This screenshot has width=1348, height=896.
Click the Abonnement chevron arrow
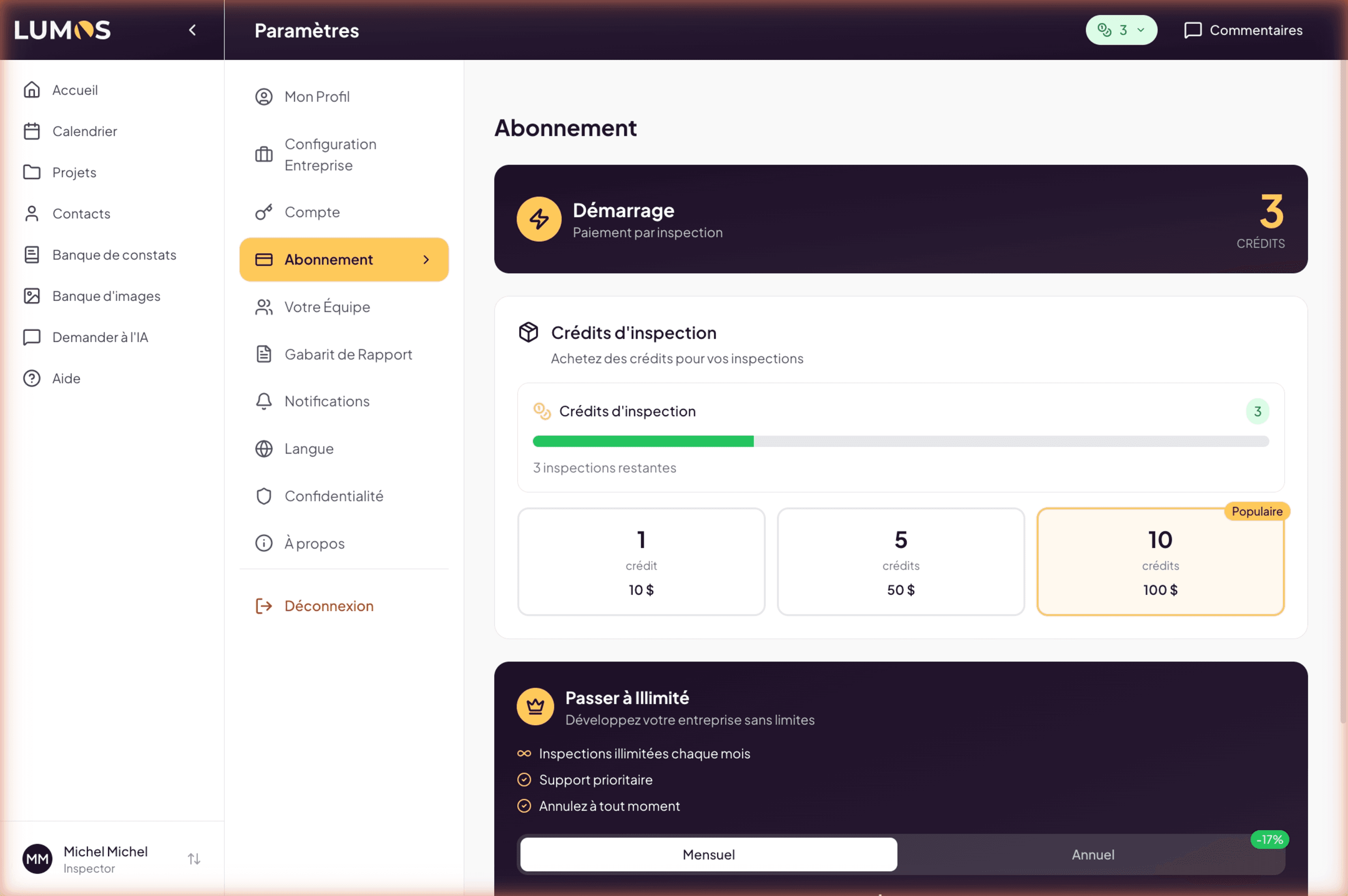pyautogui.click(x=426, y=259)
